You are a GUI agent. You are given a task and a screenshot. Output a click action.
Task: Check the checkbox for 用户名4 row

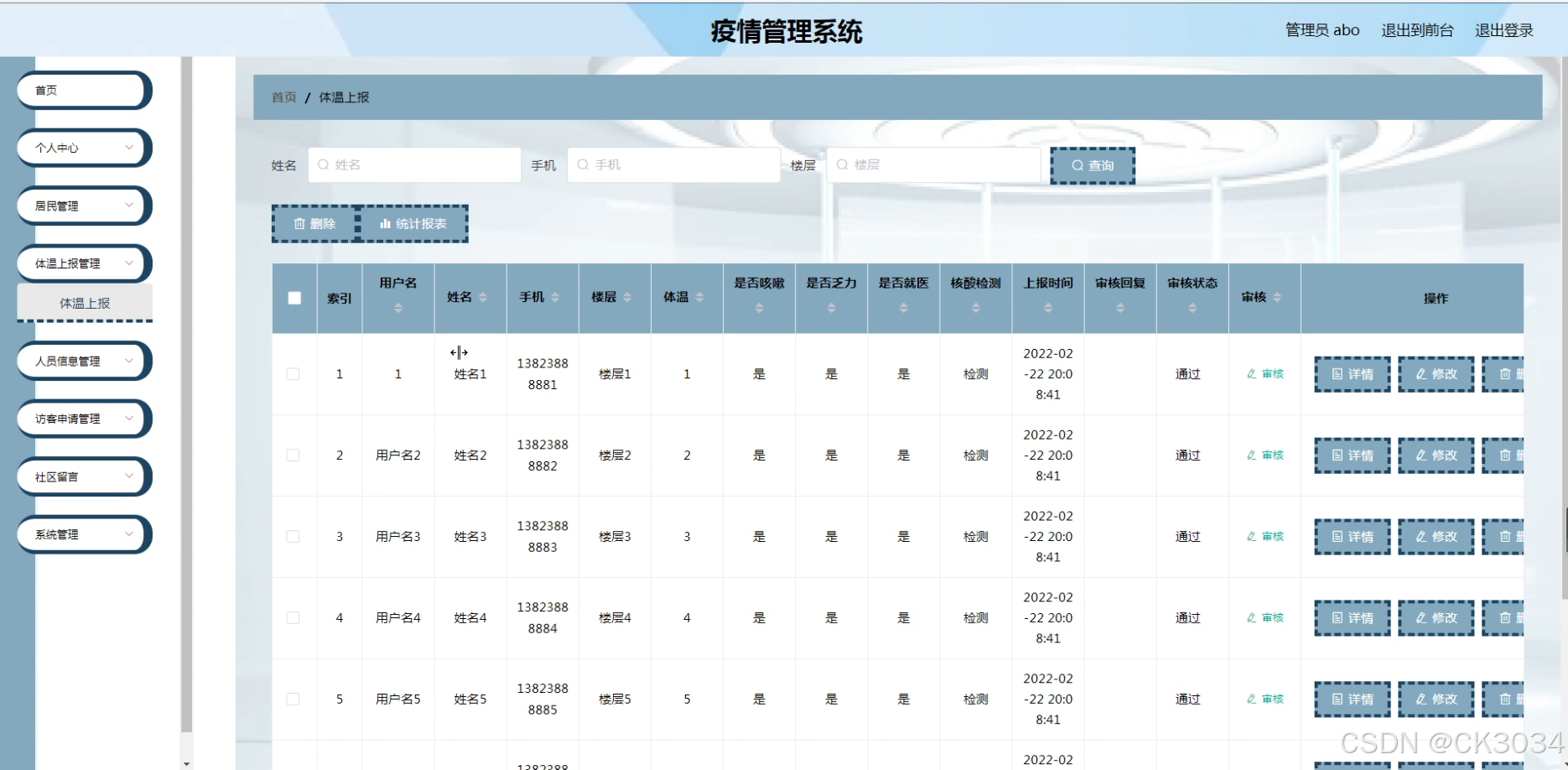[293, 618]
